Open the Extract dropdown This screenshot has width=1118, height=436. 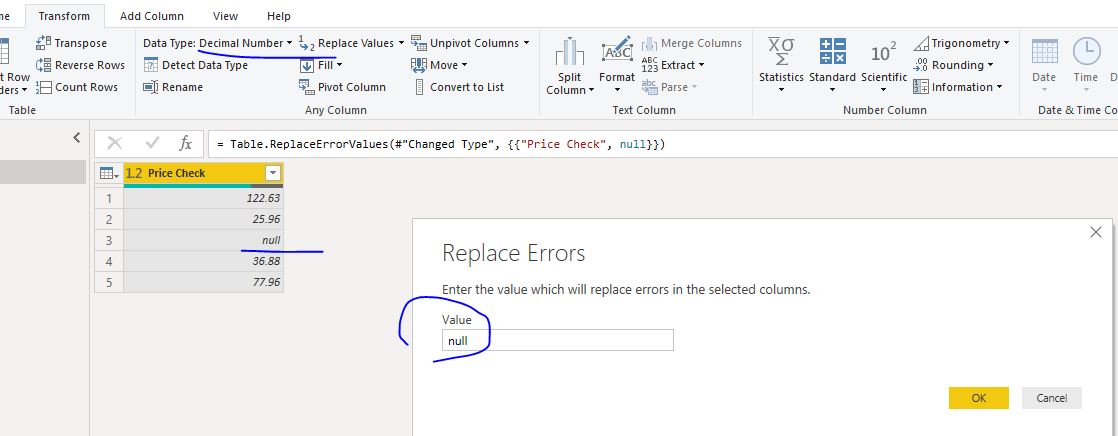coord(673,65)
